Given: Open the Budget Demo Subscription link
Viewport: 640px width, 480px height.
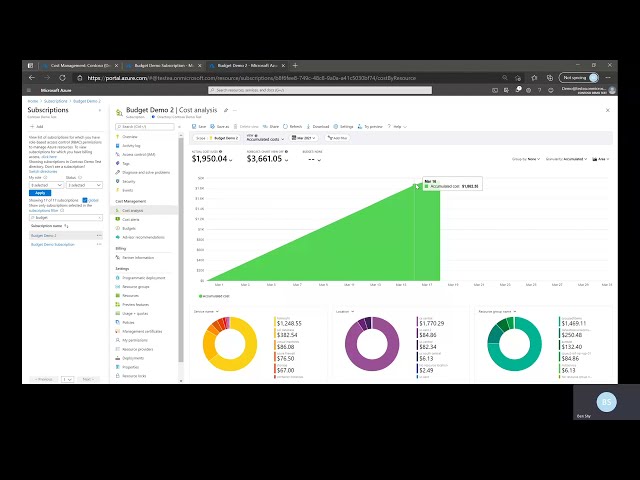Looking at the screenshot, I should pos(53,244).
